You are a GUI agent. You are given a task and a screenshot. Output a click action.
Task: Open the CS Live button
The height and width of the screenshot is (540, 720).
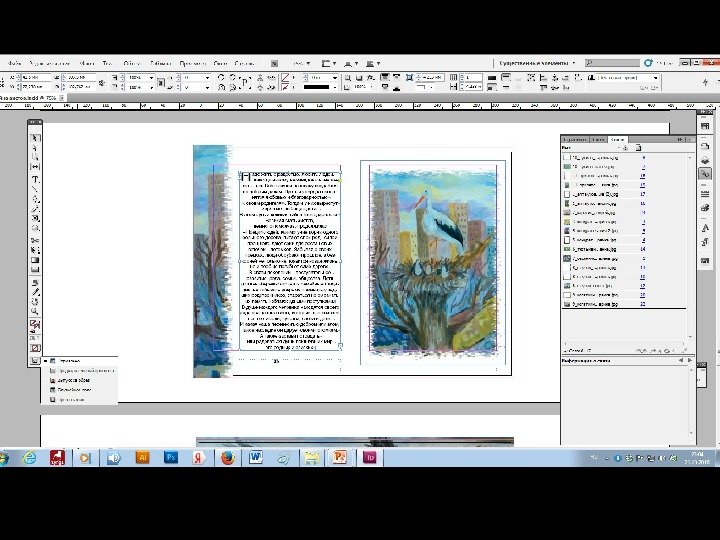658,63
